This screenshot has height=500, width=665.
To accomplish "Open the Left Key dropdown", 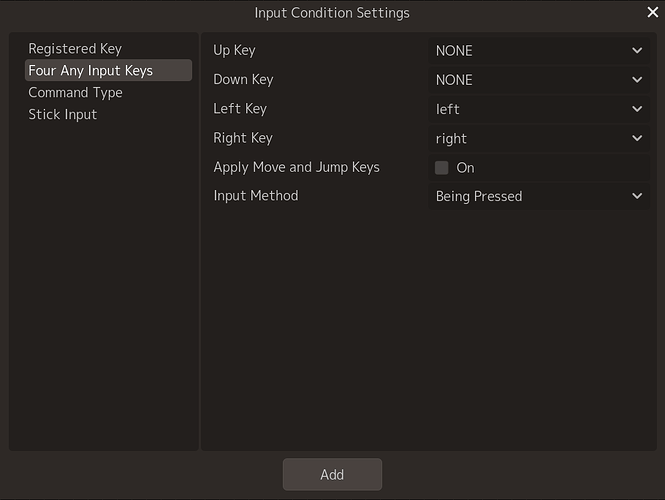I will [x=539, y=109].
